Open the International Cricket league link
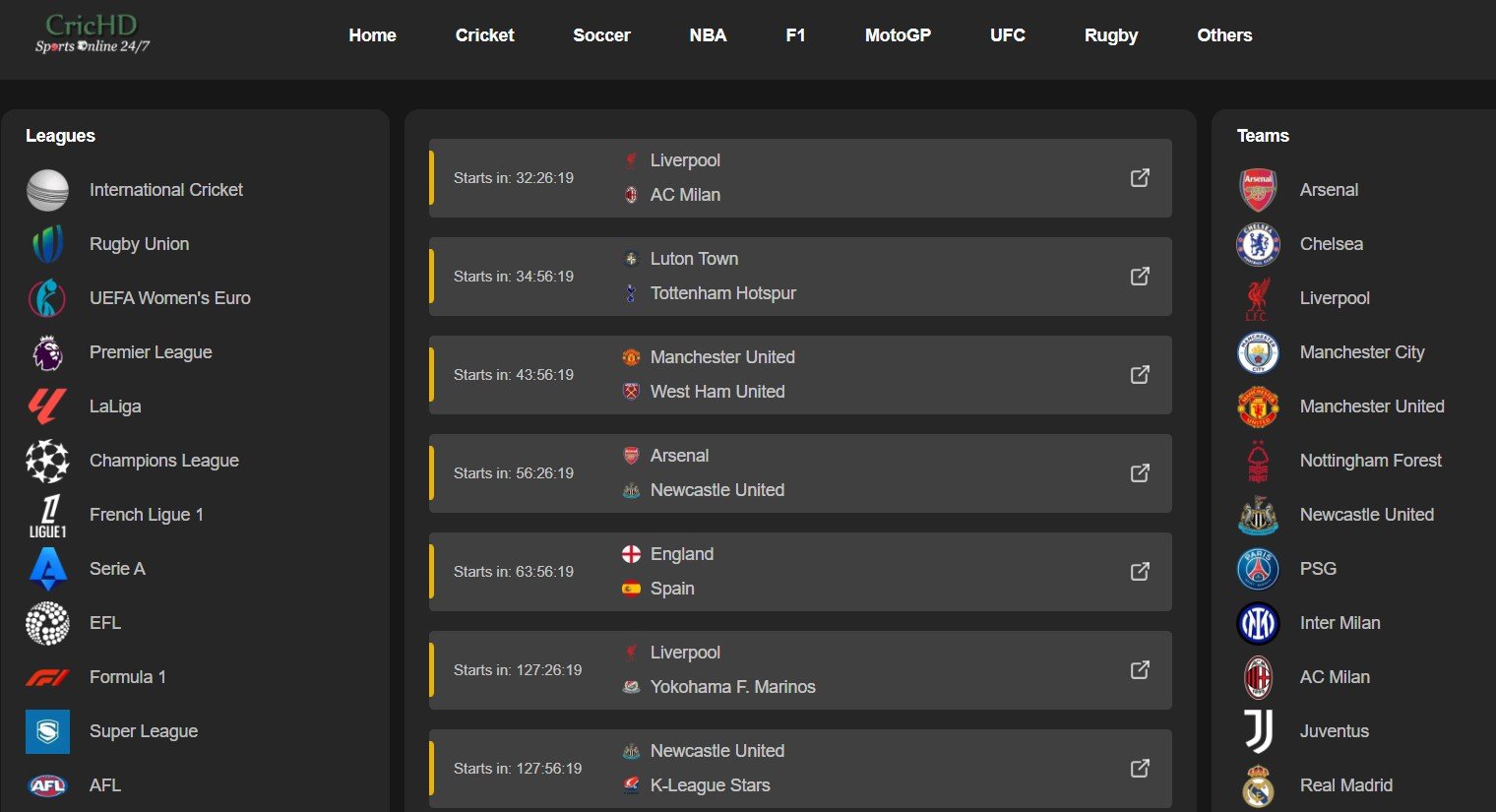 click(x=165, y=190)
